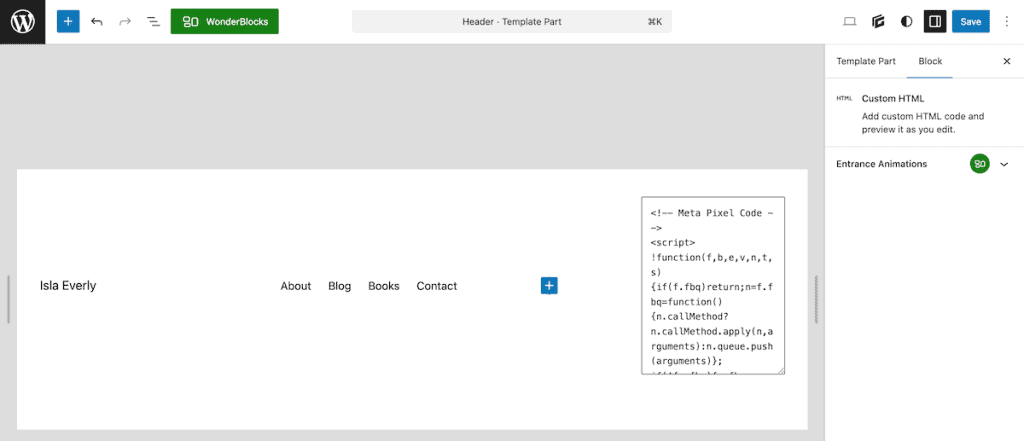Viewport: 1024px width, 441px height.
Task: Click the left canvas resize handle
Action: click(x=8, y=299)
